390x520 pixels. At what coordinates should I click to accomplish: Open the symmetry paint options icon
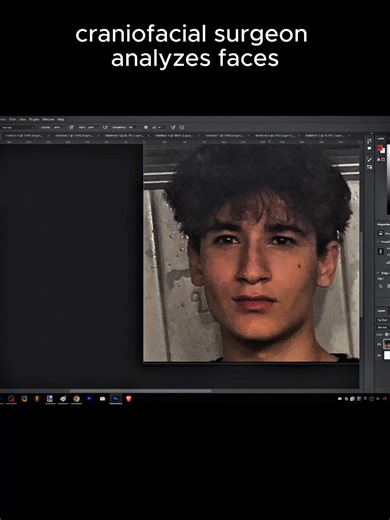182,128
